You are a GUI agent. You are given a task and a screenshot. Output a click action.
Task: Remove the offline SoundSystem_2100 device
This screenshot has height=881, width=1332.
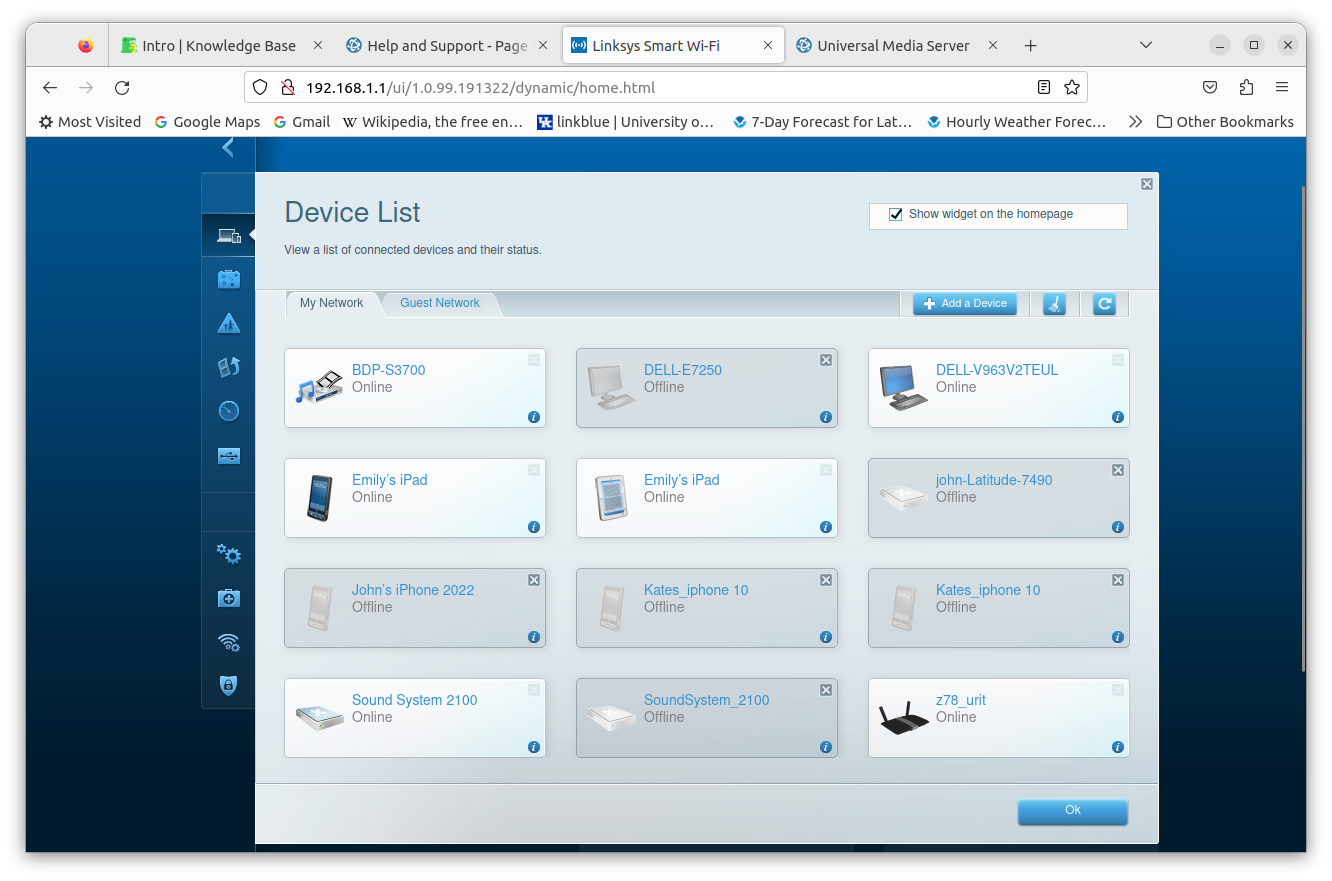click(826, 690)
